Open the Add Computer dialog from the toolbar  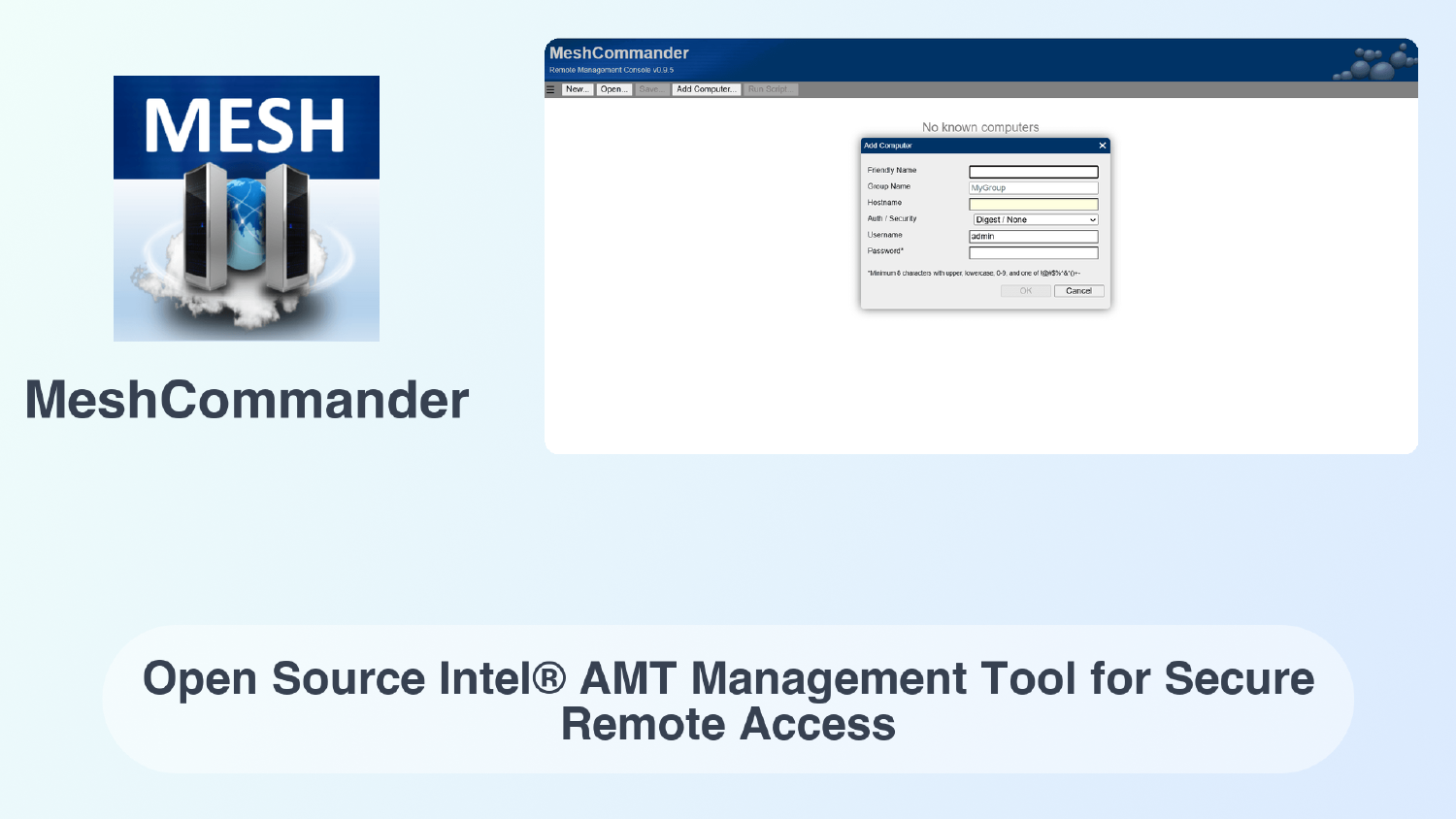pyautogui.click(x=707, y=88)
